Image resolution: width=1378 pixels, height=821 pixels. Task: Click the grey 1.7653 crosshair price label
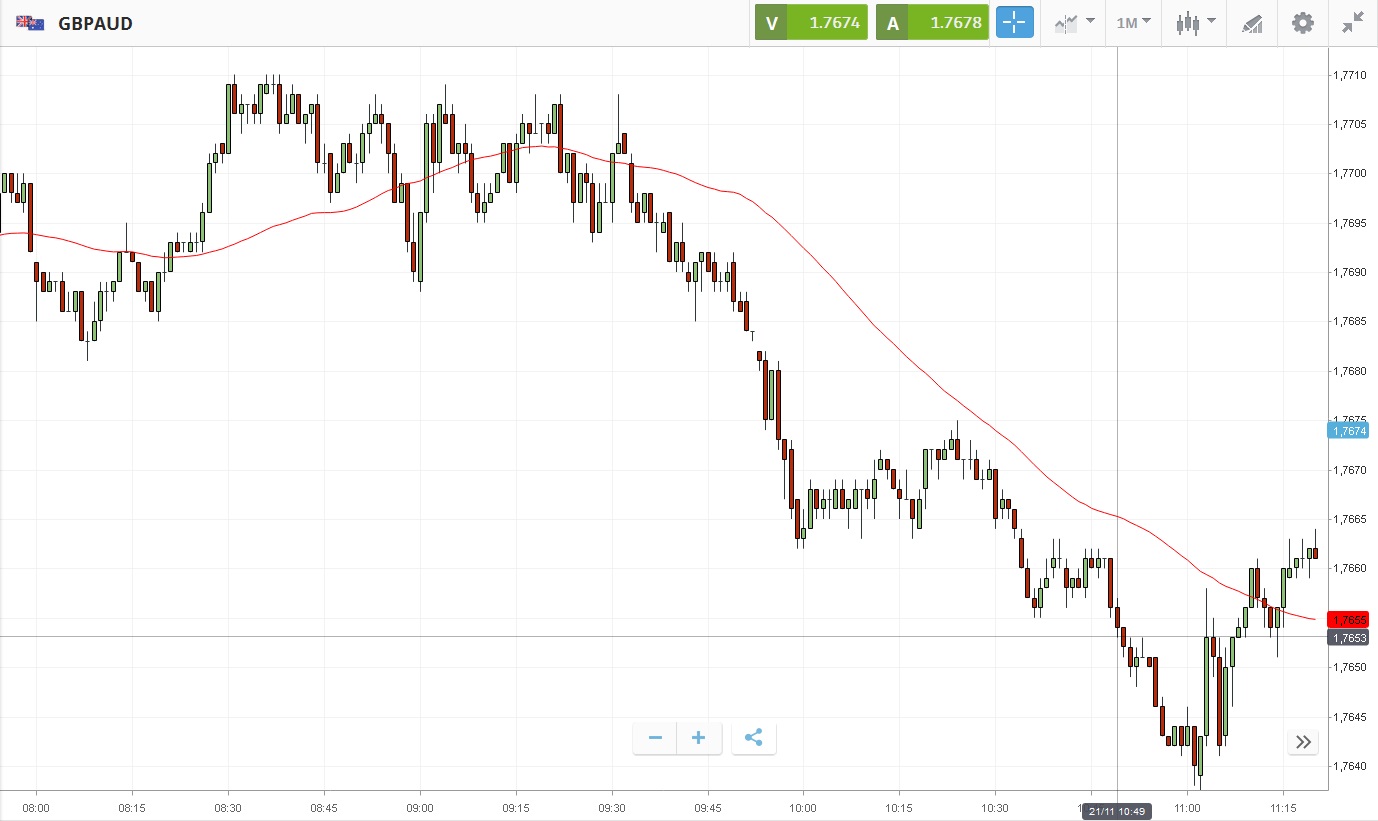tap(1348, 638)
